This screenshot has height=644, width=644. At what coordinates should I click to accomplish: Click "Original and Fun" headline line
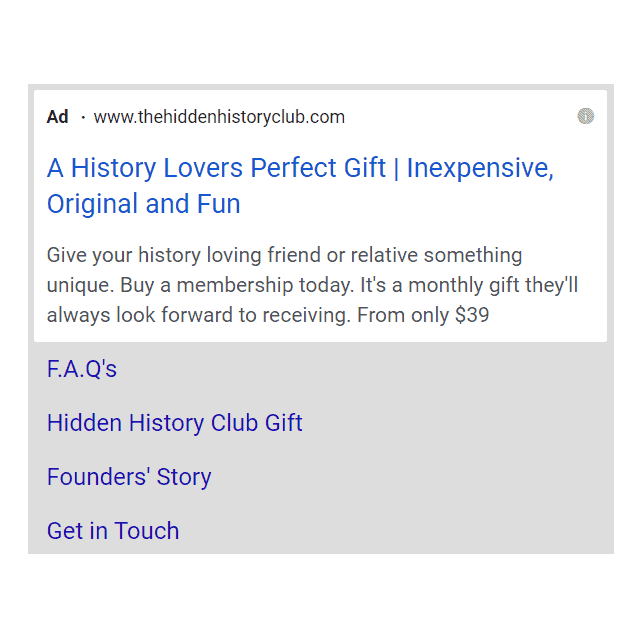[x=143, y=204]
